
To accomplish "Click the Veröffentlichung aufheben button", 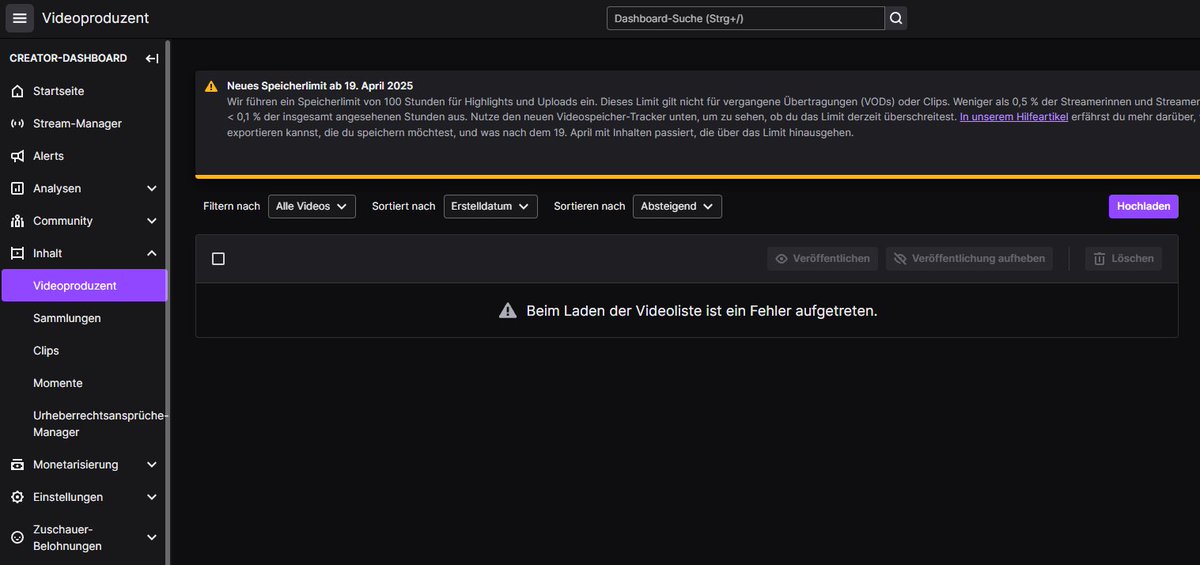I will [969, 259].
